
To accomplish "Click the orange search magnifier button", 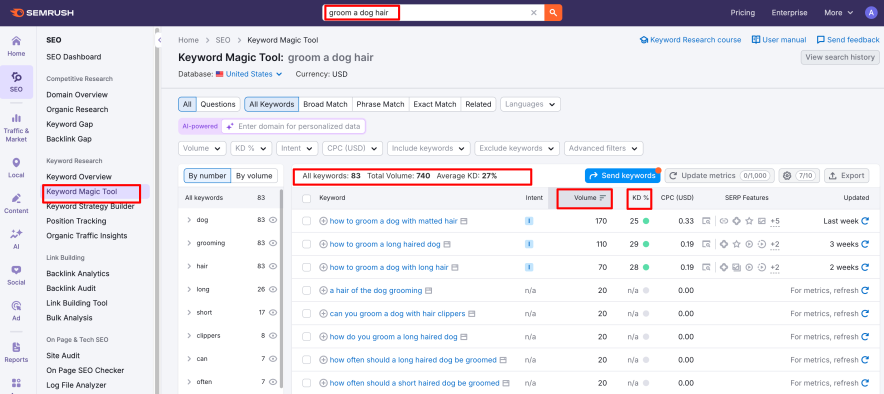I will (553, 12).
